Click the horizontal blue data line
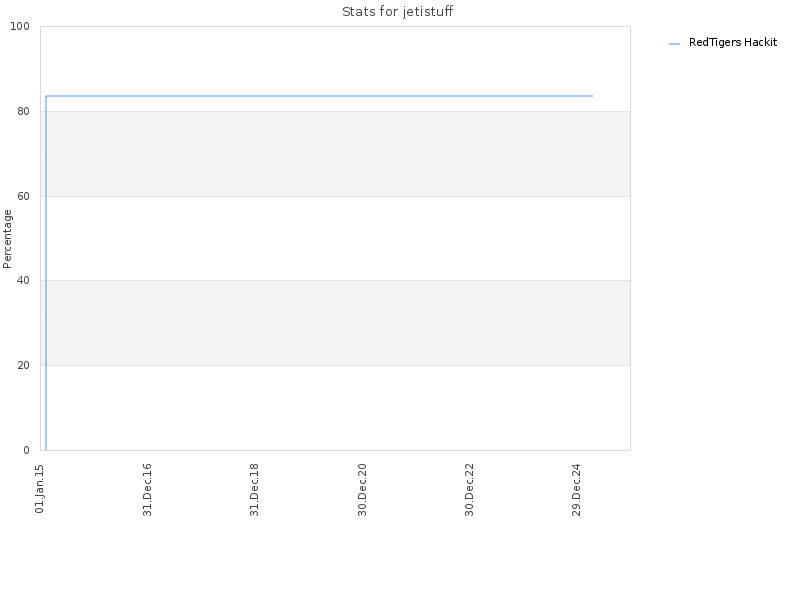The image size is (800, 600). point(319,96)
